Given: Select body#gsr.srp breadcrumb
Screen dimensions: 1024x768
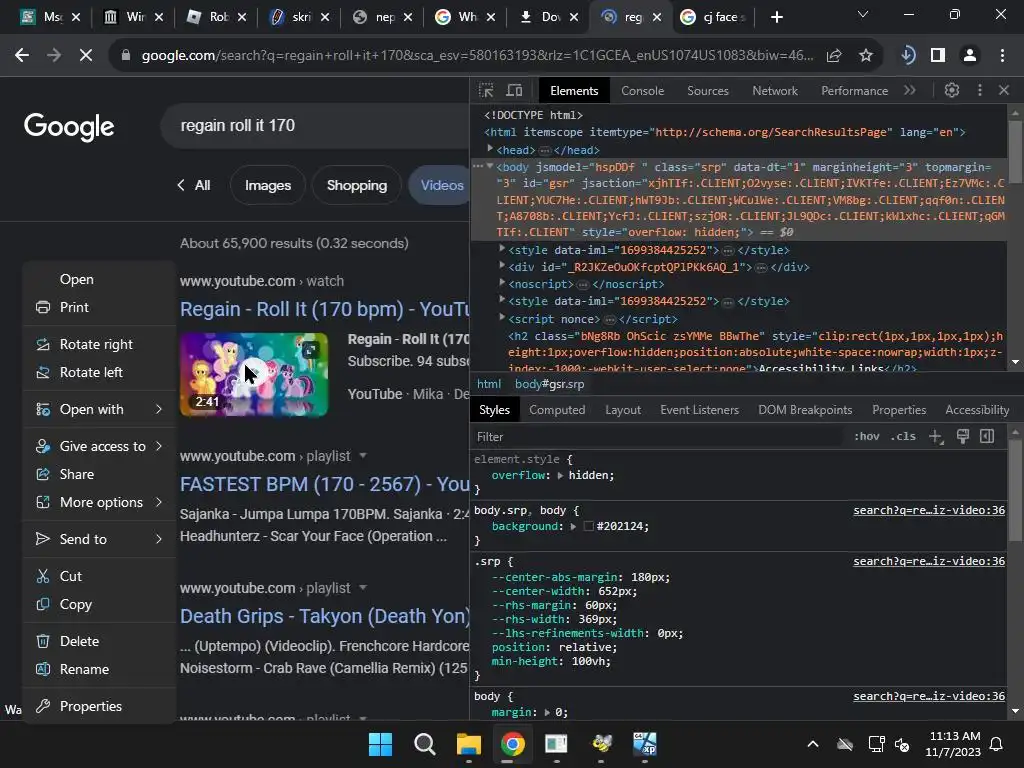Looking at the screenshot, I should point(549,384).
